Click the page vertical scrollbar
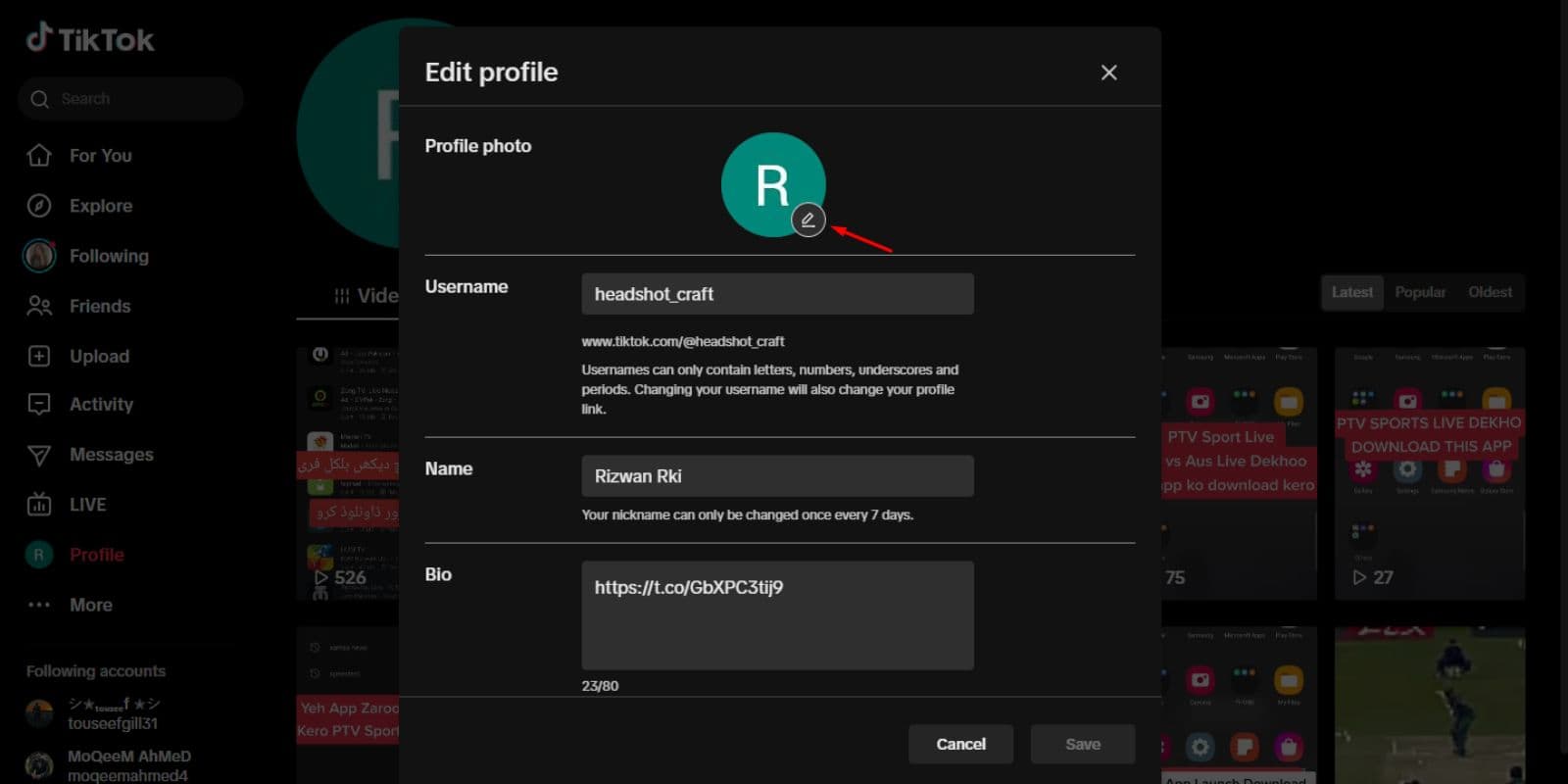Viewport: 1568px width, 784px height. [x=1563, y=377]
